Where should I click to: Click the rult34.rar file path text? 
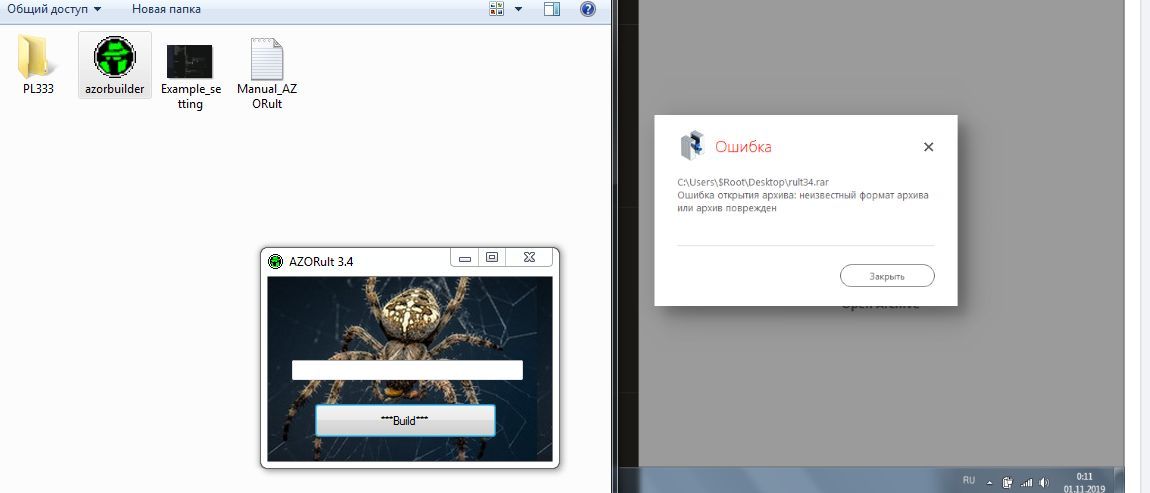click(755, 182)
